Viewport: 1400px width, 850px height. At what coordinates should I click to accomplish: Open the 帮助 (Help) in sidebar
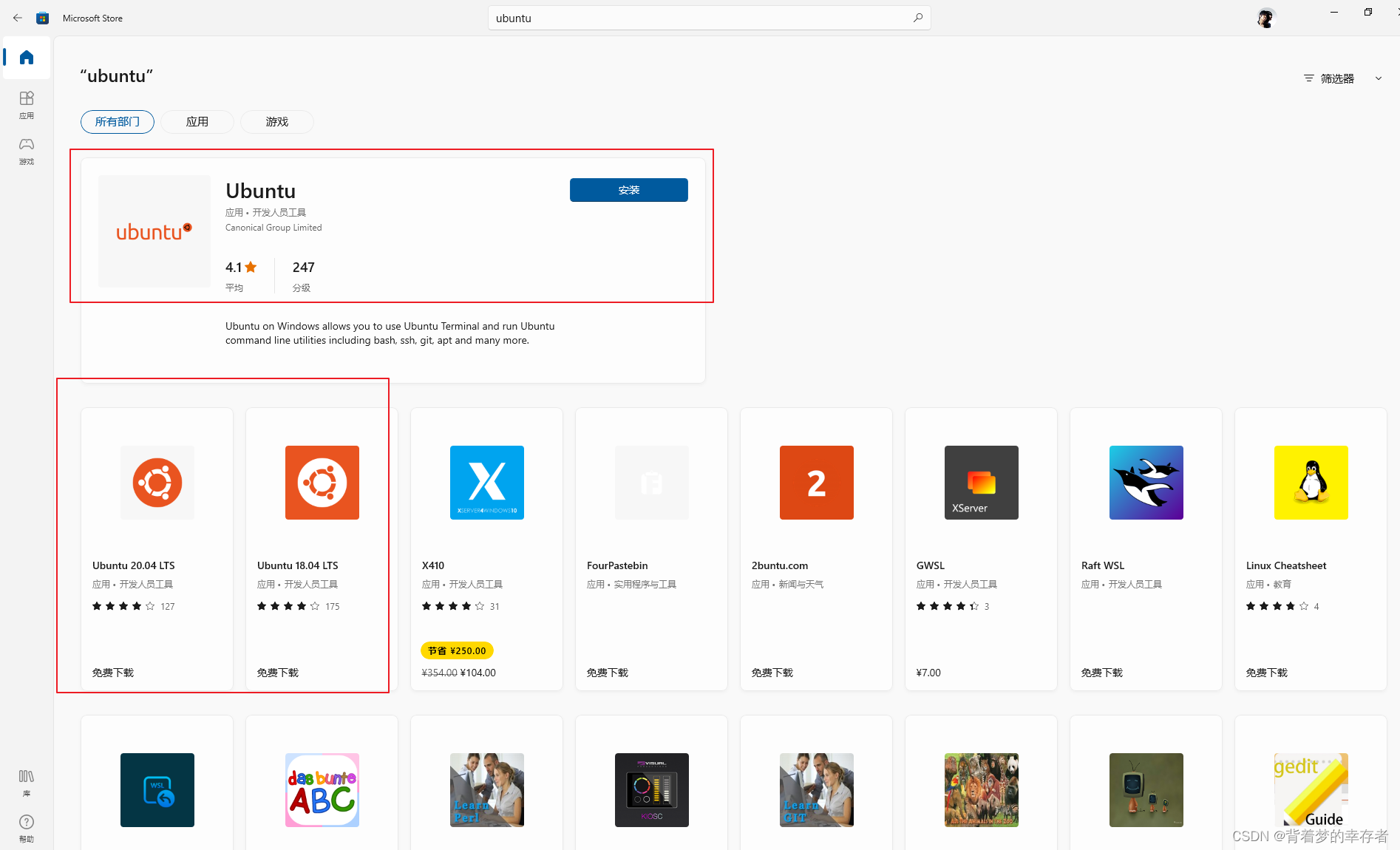pyautogui.click(x=27, y=828)
